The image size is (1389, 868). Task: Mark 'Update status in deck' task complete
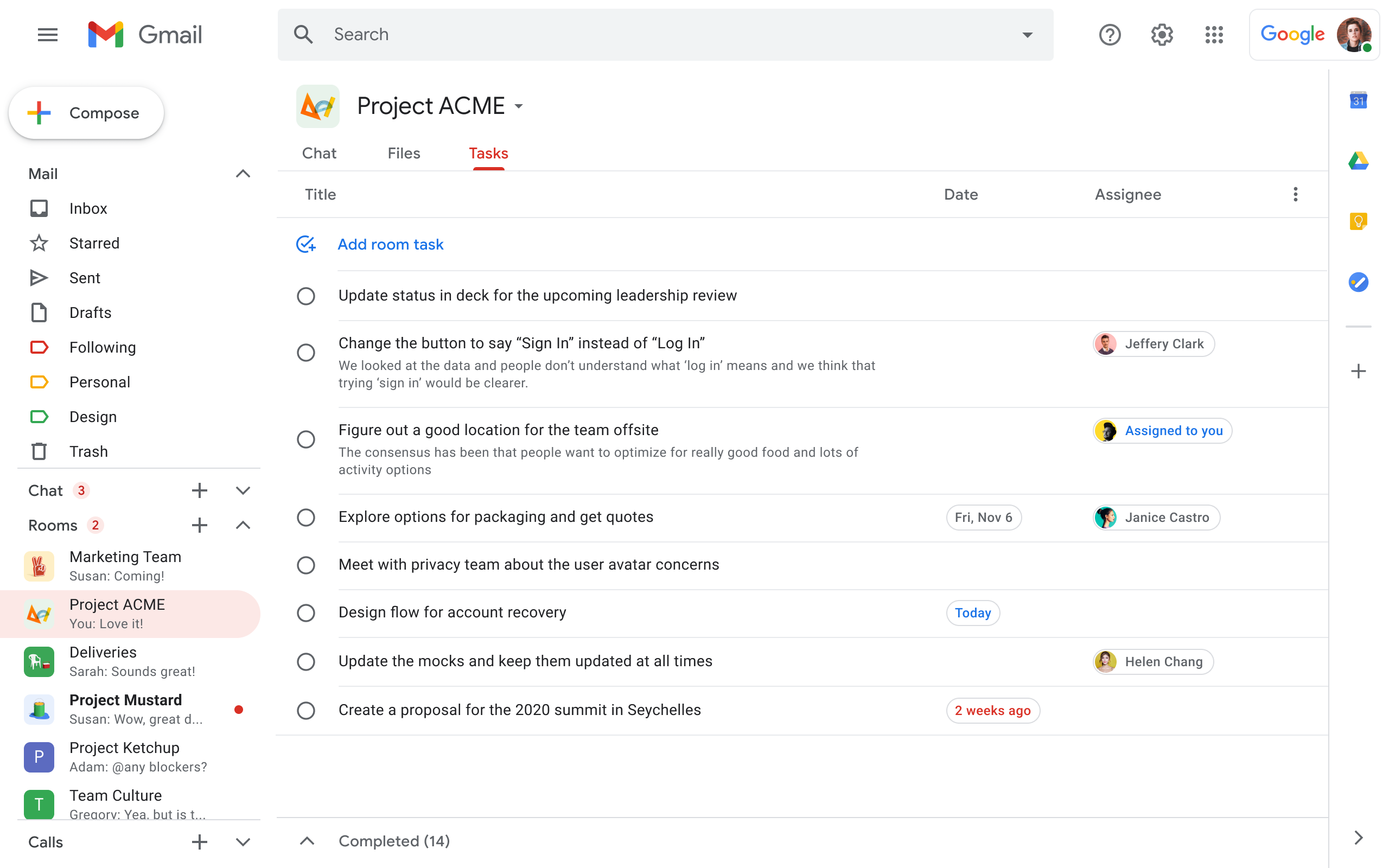[x=306, y=296]
